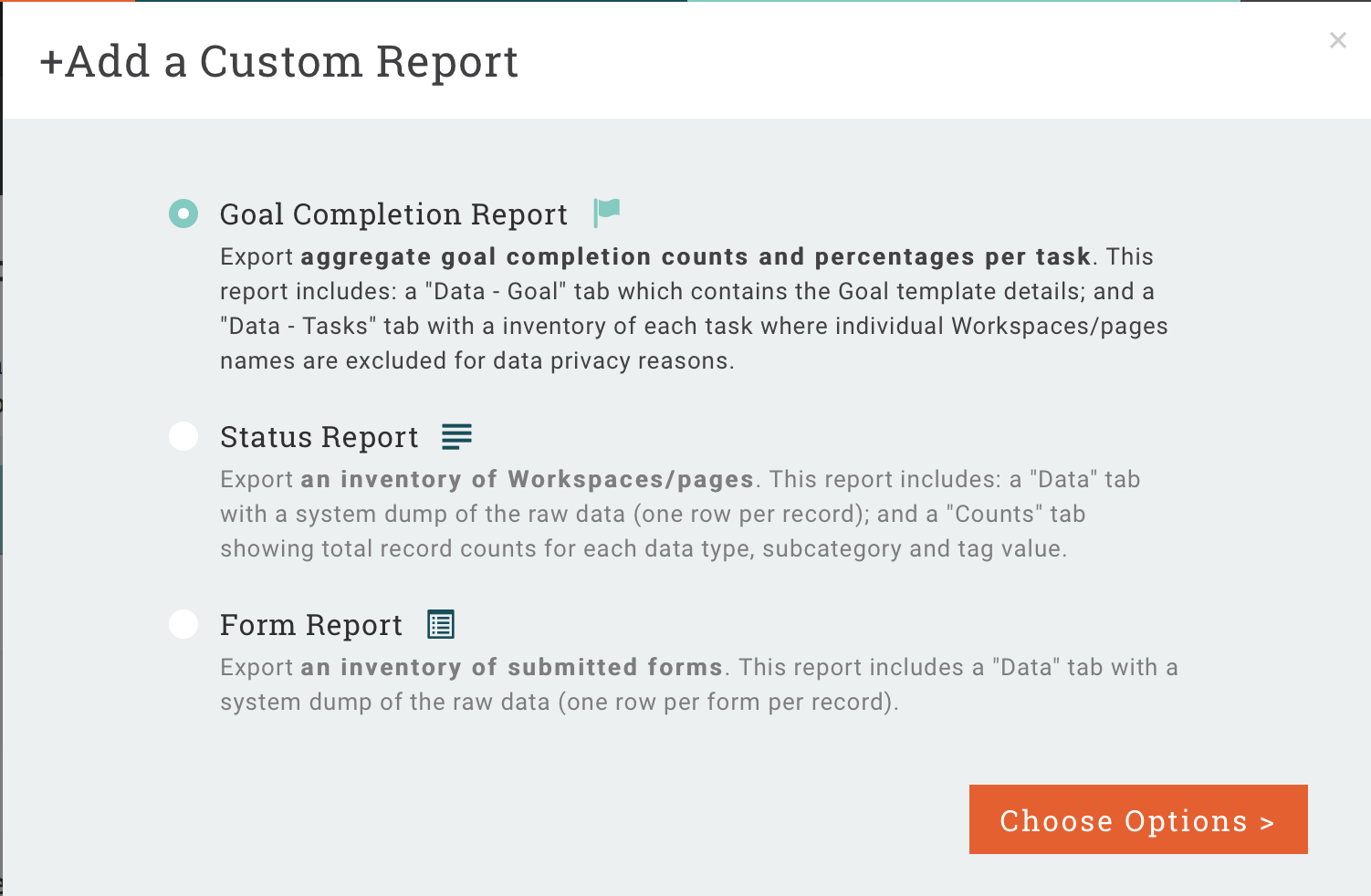This screenshot has width=1371, height=896.
Task: Click the 'with a system dump of the raw data' line under Status Report
Action: (x=653, y=514)
